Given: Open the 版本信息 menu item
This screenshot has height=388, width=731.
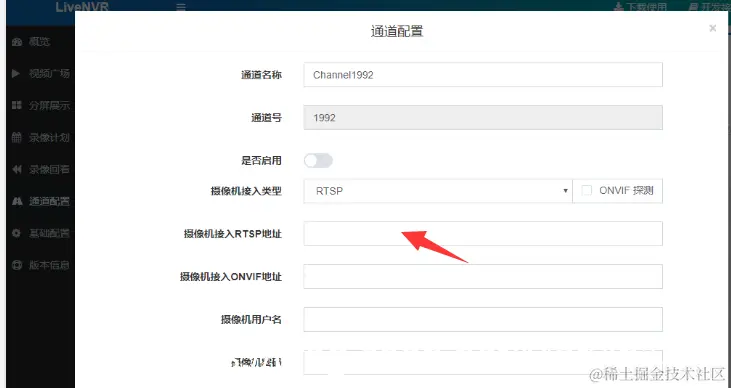Looking at the screenshot, I should pyautogui.click(x=49, y=265).
